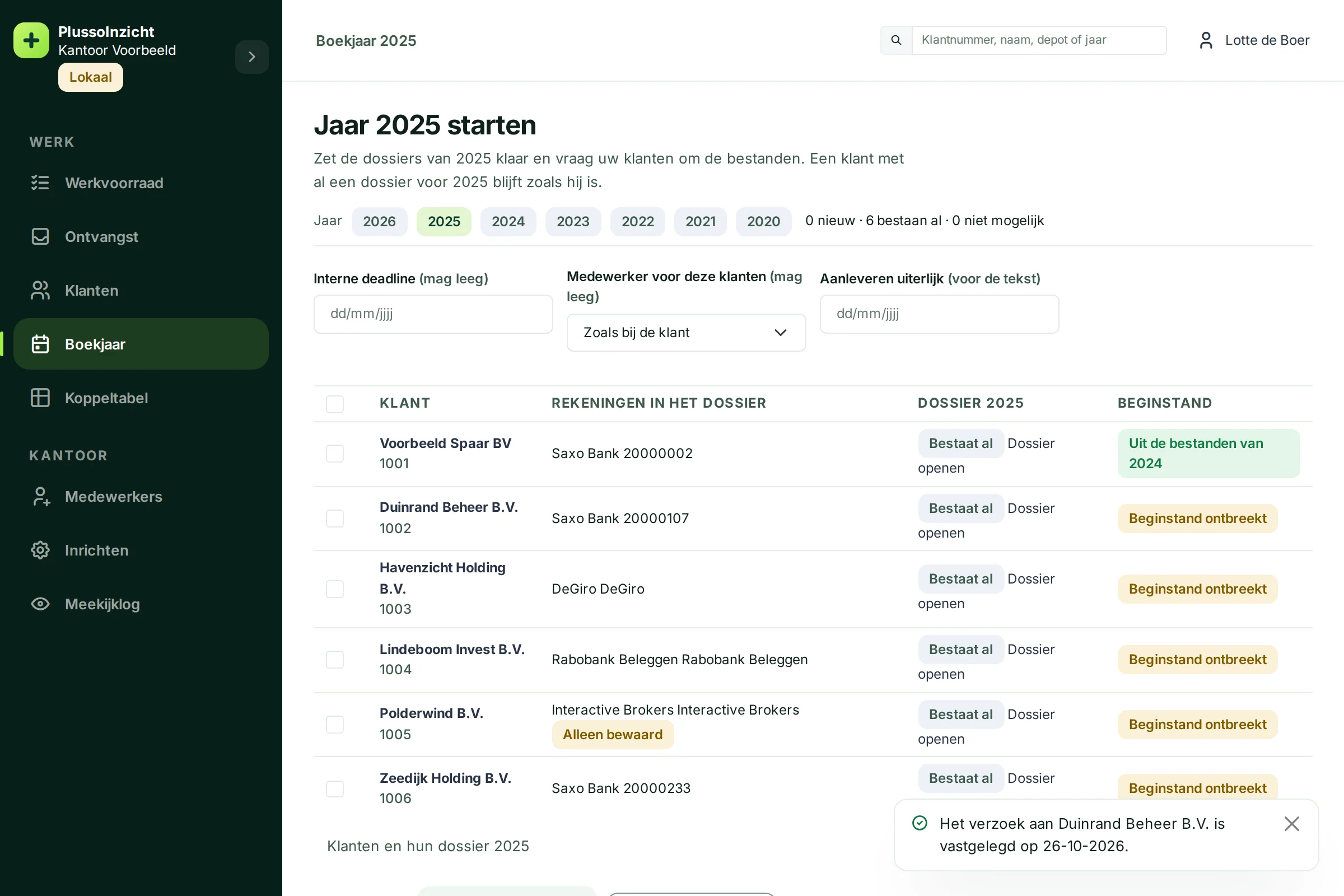Click the Klanten people icon

point(40,290)
